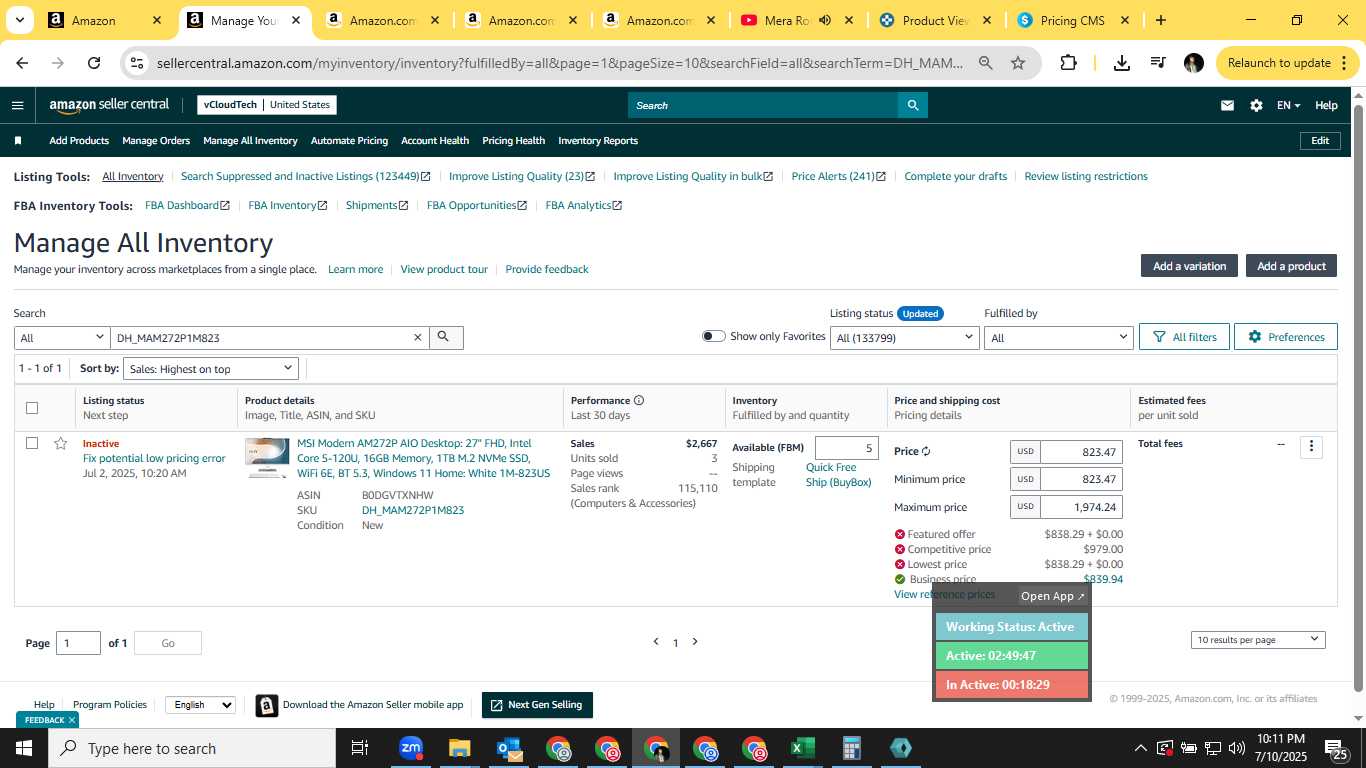This screenshot has width=1366, height=768.
Task: Open the Fulfilled by dropdown
Action: point(1058,338)
